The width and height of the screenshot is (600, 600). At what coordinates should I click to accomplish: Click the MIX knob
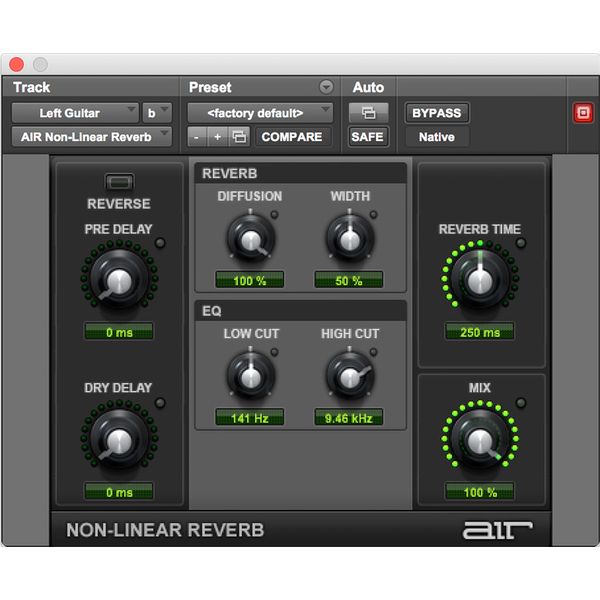pos(480,439)
